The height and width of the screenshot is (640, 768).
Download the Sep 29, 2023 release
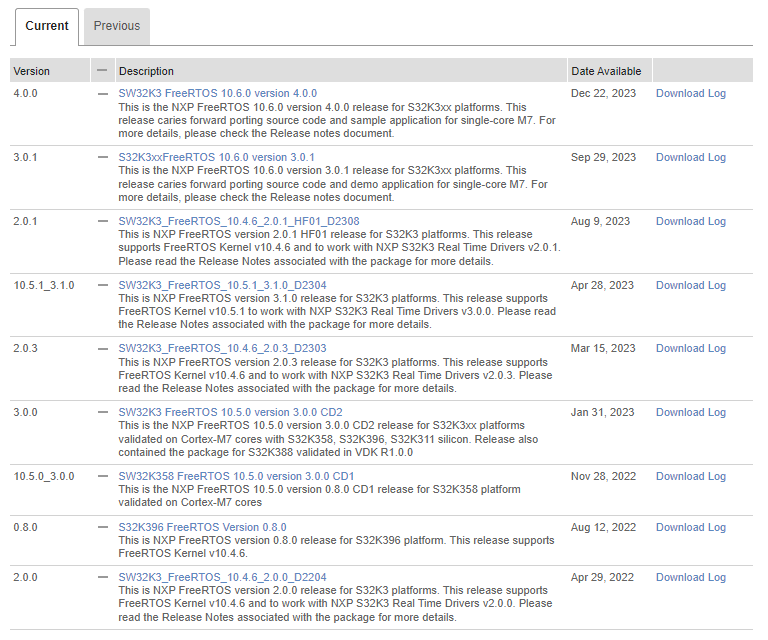coord(679,157)
